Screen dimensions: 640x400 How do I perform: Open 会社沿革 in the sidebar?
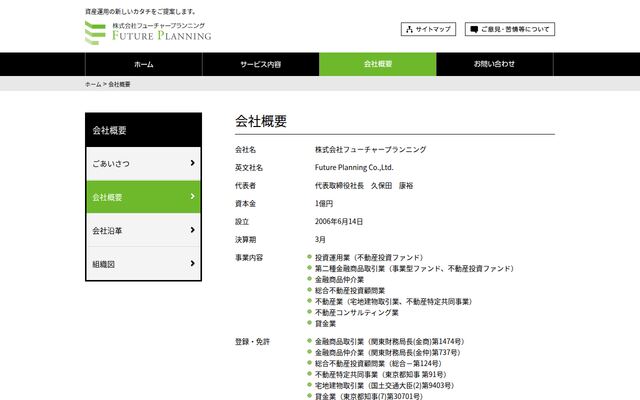[x=143, y=230]
